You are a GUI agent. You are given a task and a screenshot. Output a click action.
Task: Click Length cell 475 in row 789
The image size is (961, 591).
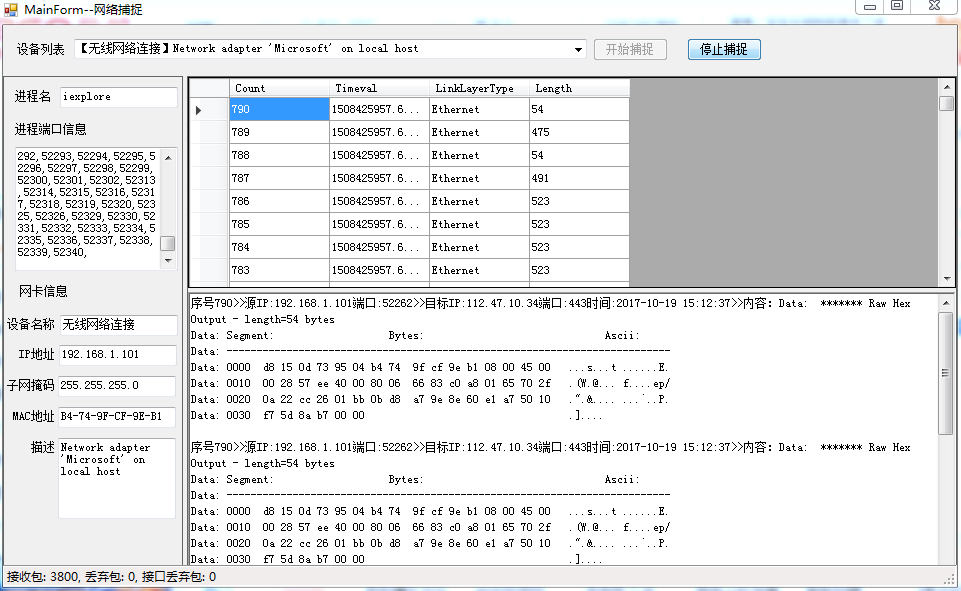pos(579,132)
